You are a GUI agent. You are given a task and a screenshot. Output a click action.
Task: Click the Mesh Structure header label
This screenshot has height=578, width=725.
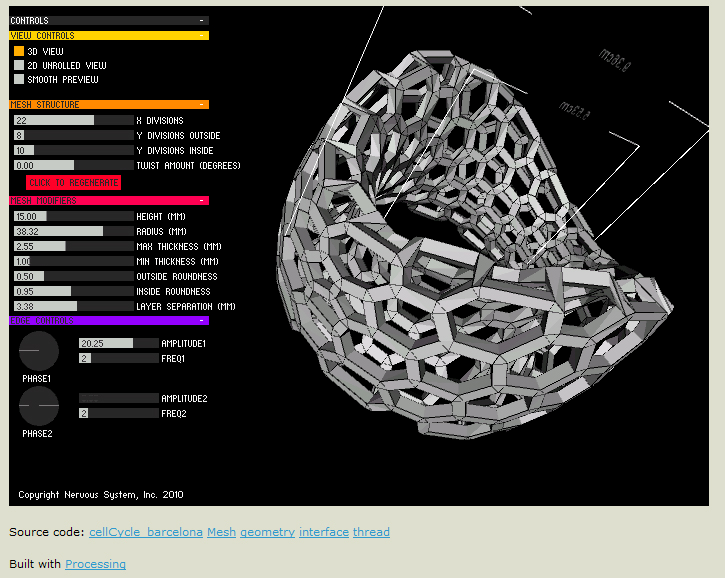pyautogui.click(x=45, y=105)
